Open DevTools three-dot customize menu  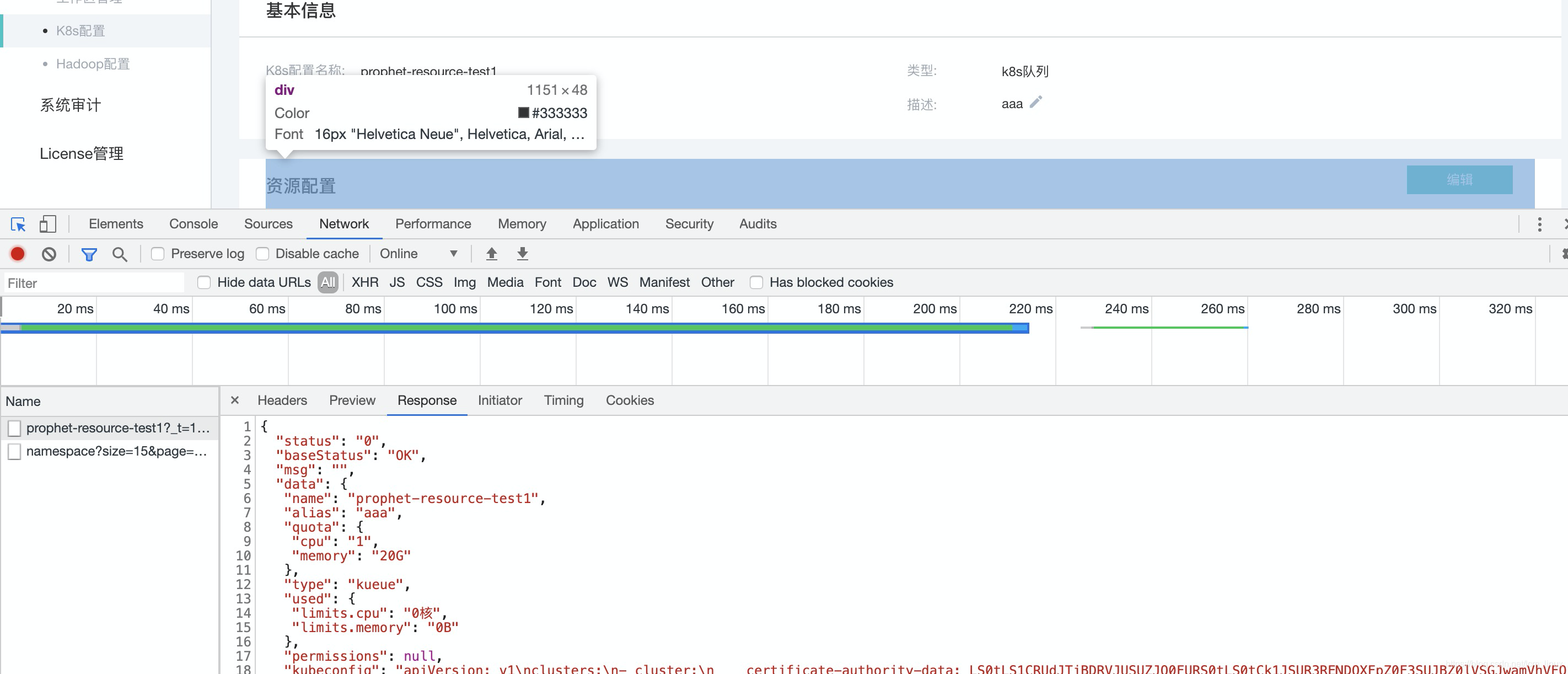pyautogui.click(x=1539, y=224)
